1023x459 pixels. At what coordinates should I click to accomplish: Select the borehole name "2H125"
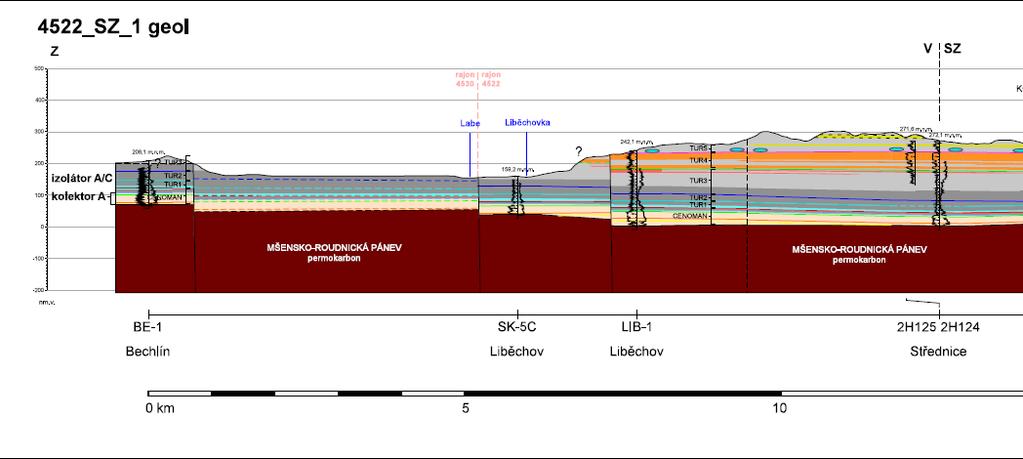click(x=917, y=328)
